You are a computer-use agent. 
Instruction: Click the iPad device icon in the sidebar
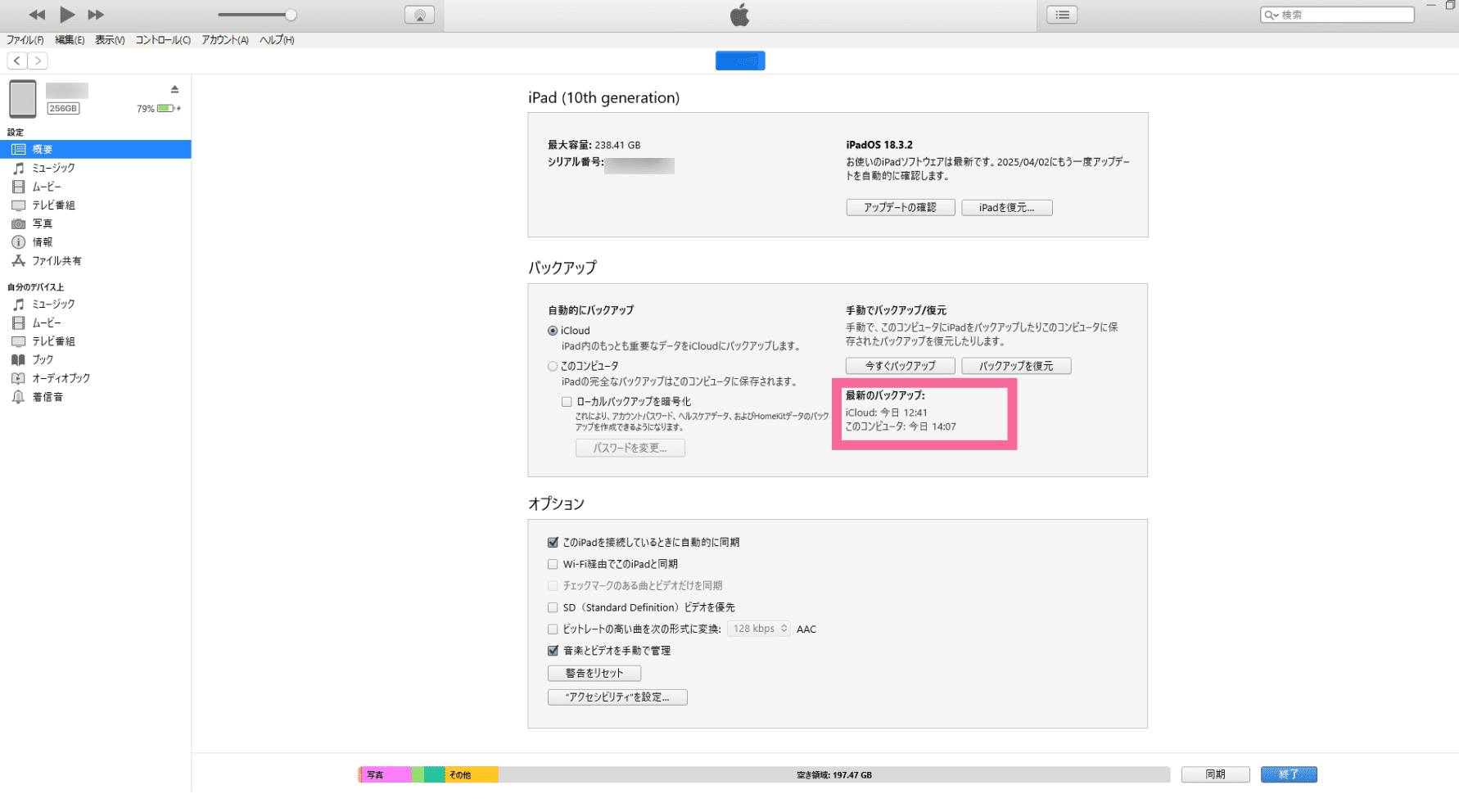click(x=23, y=99)
